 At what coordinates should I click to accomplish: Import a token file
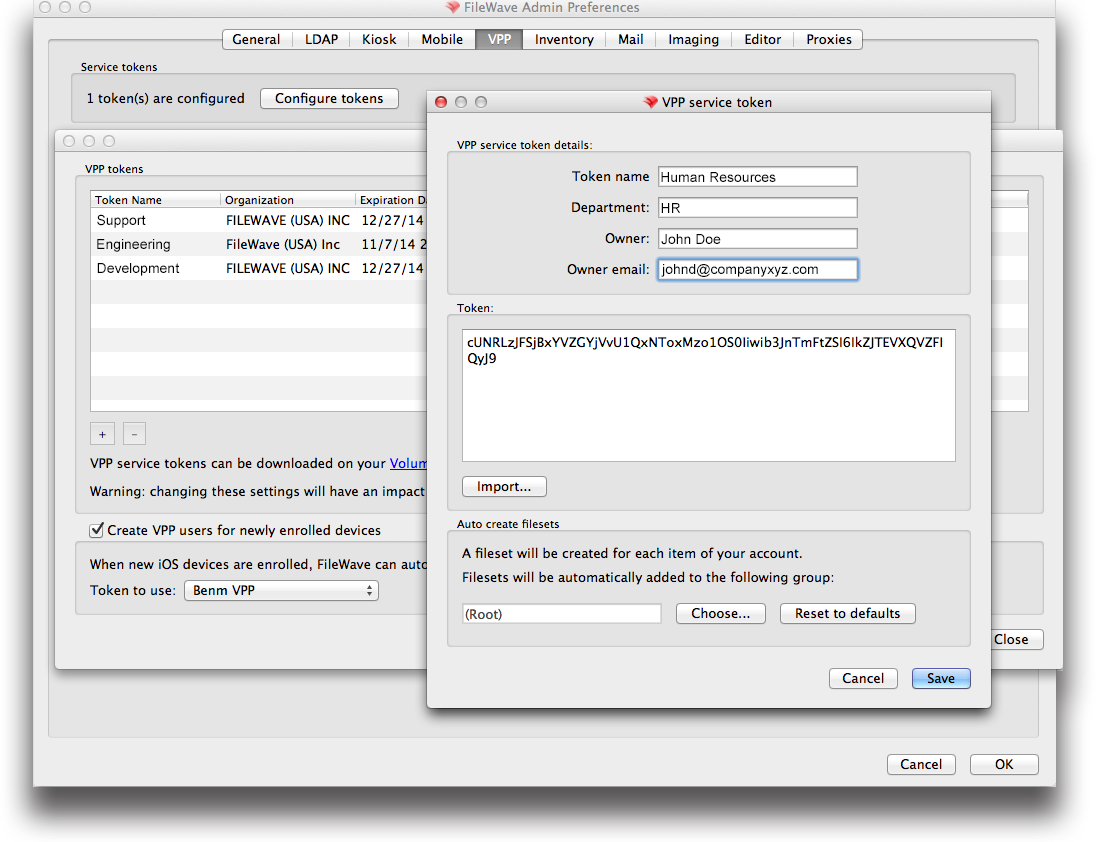[x=504, y=487]
